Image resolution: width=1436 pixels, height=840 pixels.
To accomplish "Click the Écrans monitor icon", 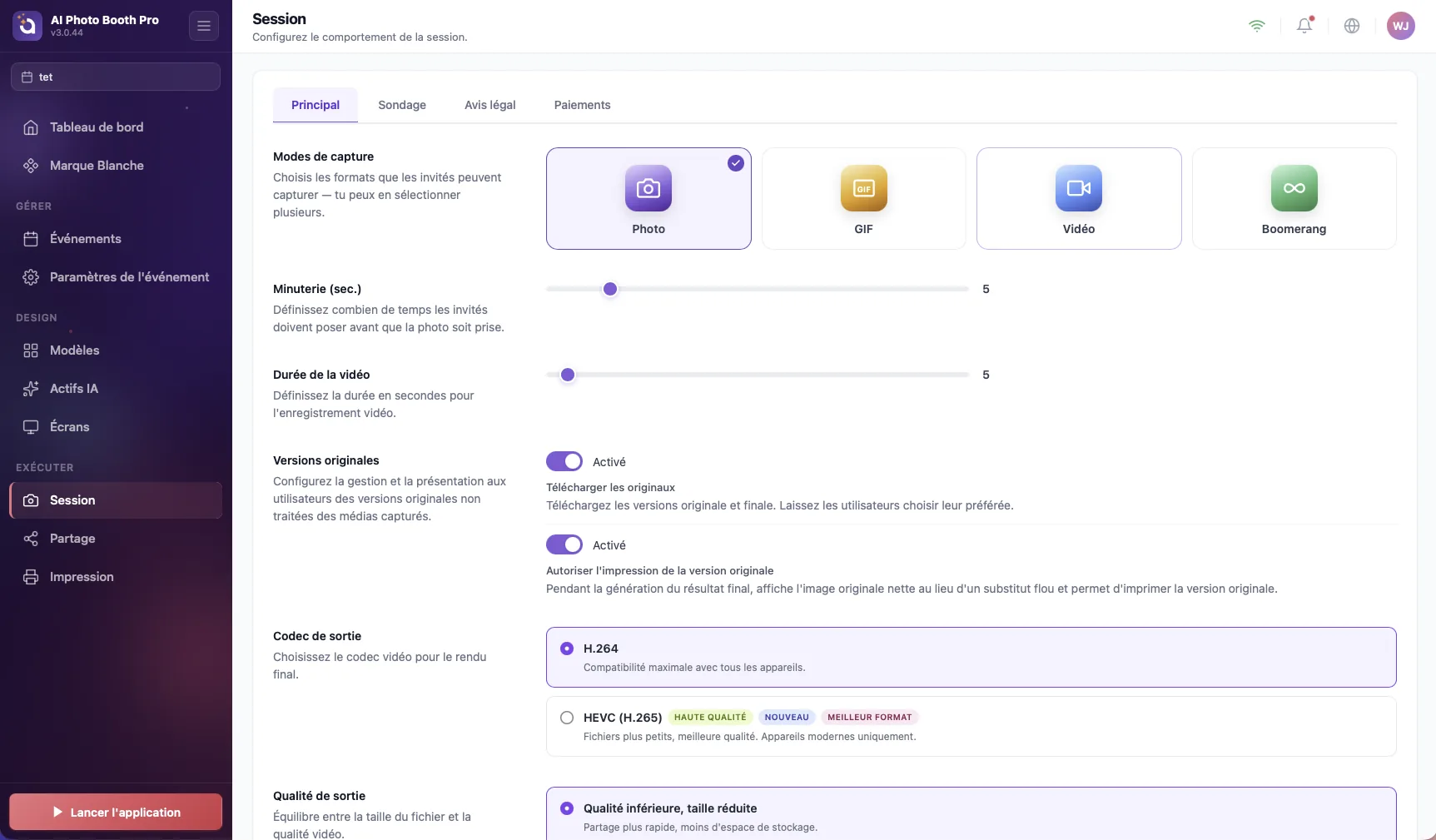I will (x=31, y=427).
